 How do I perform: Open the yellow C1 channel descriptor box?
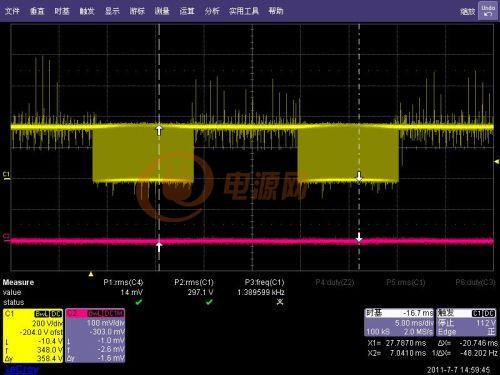click(x=33, y=336)
